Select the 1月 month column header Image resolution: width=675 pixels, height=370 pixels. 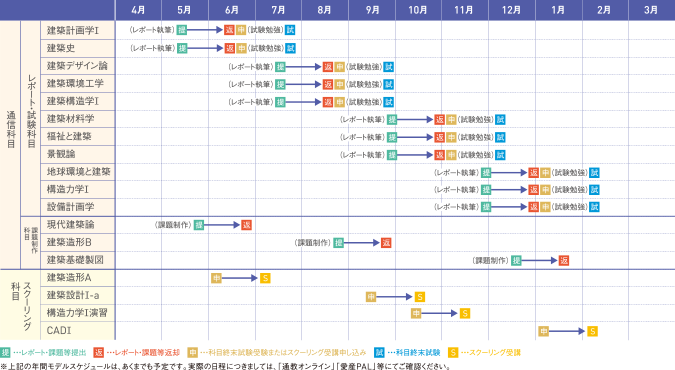point(558,10)
